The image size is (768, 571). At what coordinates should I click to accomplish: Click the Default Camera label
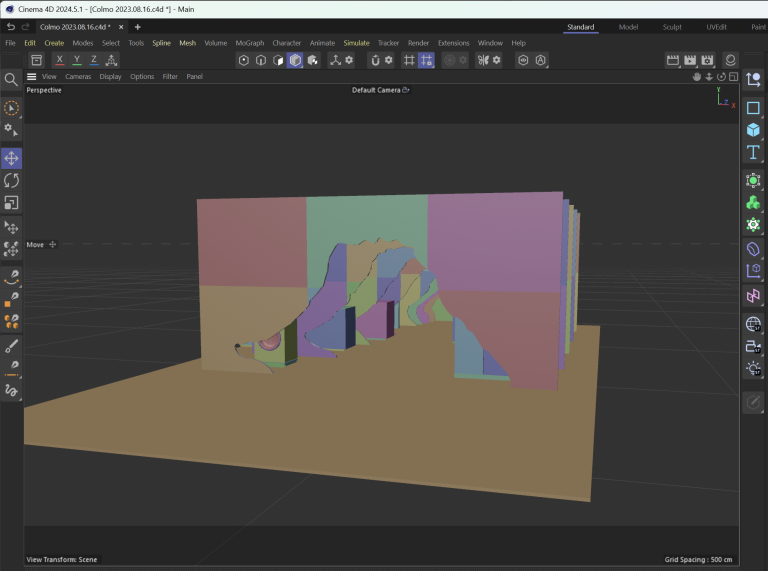point(376,90)
